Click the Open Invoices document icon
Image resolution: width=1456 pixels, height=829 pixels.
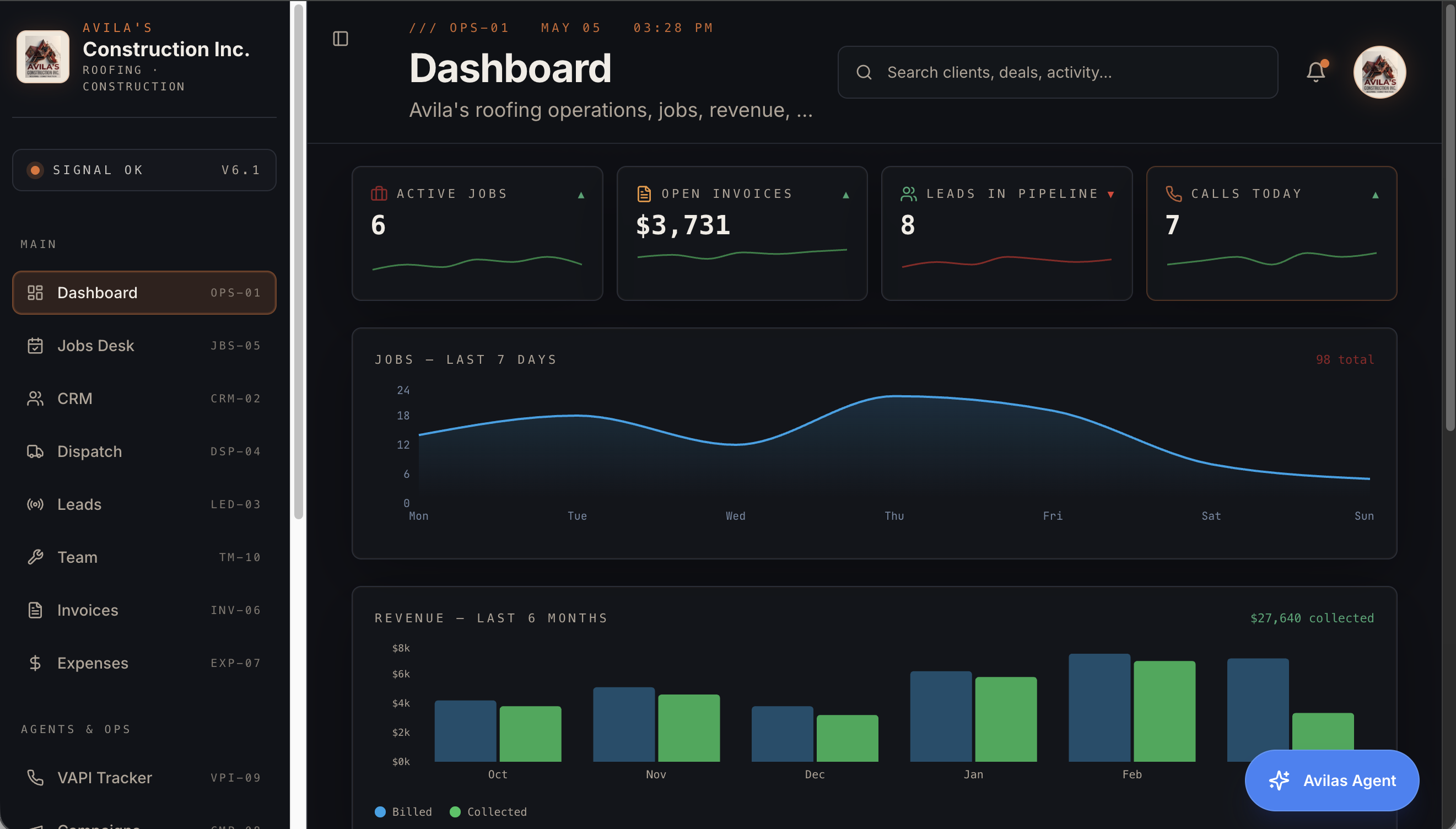pos(644,194)
